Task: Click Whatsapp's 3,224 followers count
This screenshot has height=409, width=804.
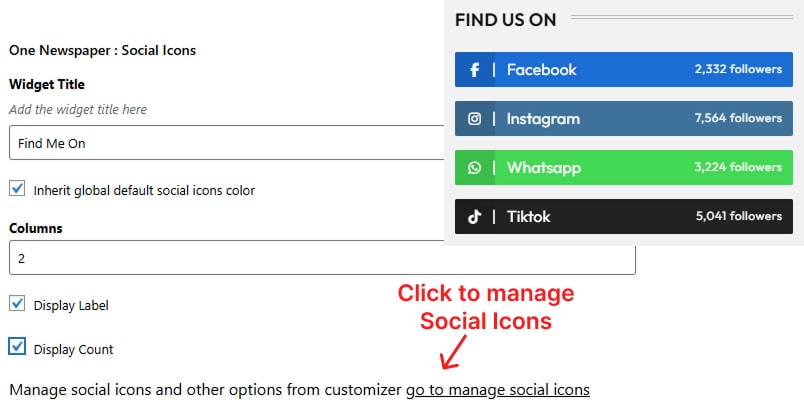Action: tap(738, 168)
